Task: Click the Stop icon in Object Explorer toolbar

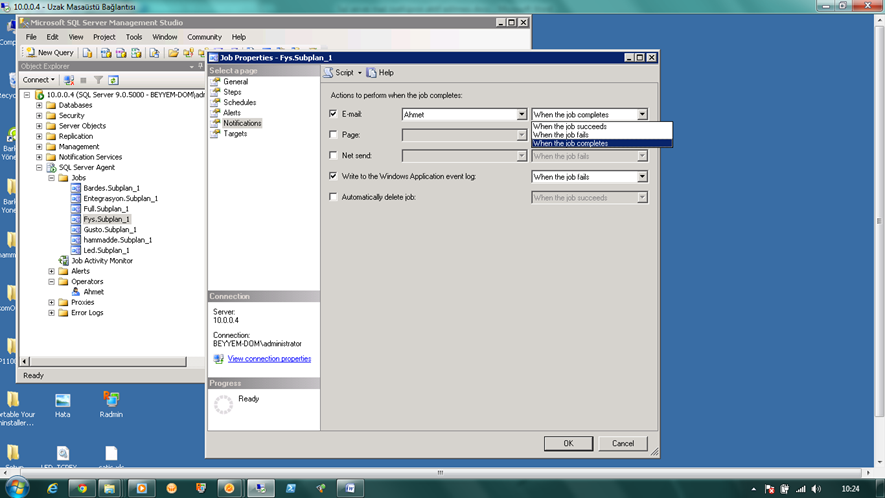Action: click(x=84, y=80)
